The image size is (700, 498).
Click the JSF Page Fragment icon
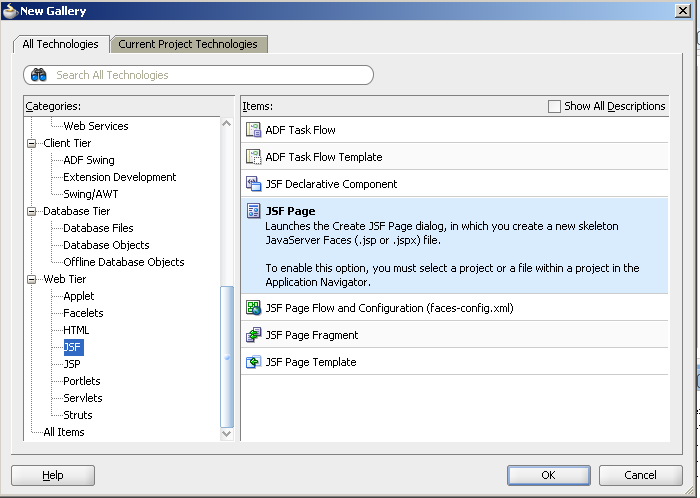[x=254, y=335]
